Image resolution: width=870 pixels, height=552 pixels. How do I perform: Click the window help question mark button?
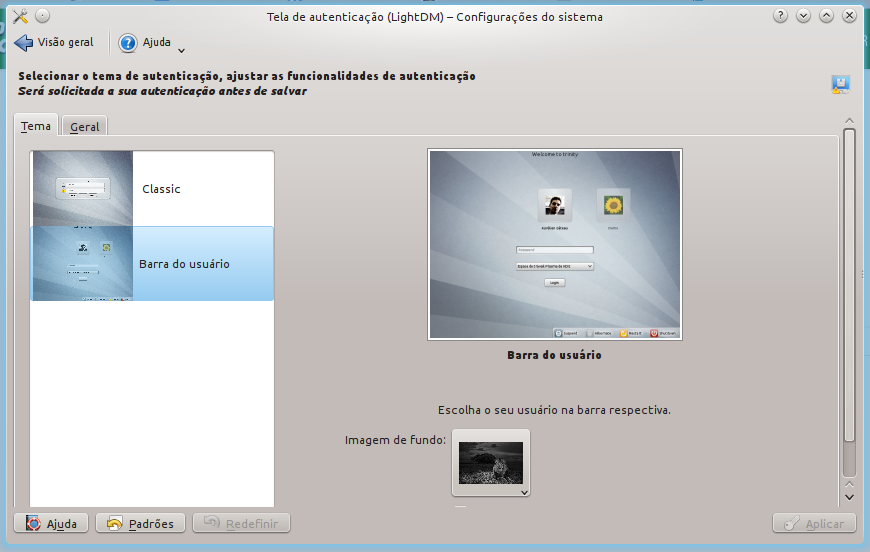(780, 16)
